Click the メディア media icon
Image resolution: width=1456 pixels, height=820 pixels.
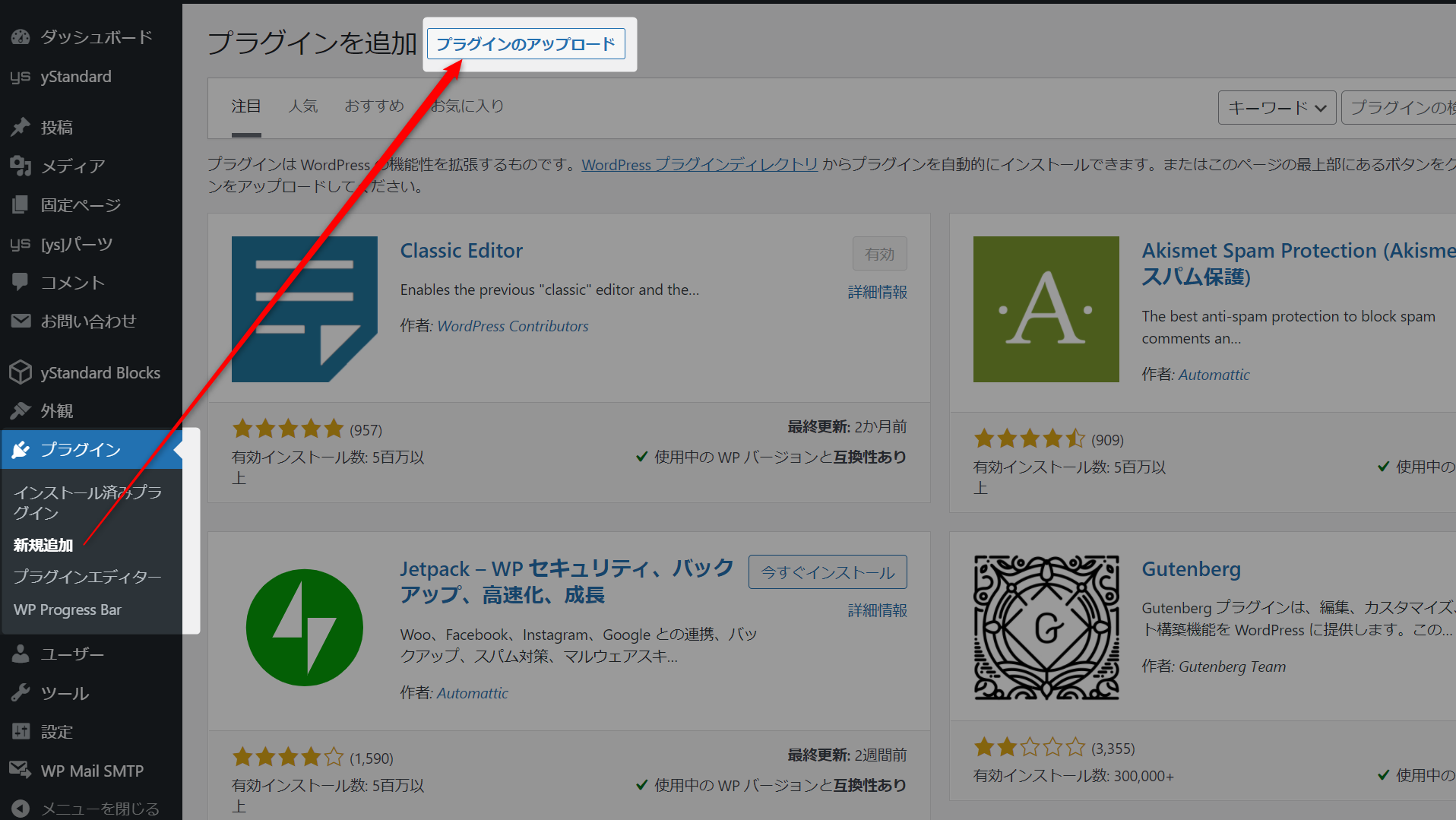(21, 166)
